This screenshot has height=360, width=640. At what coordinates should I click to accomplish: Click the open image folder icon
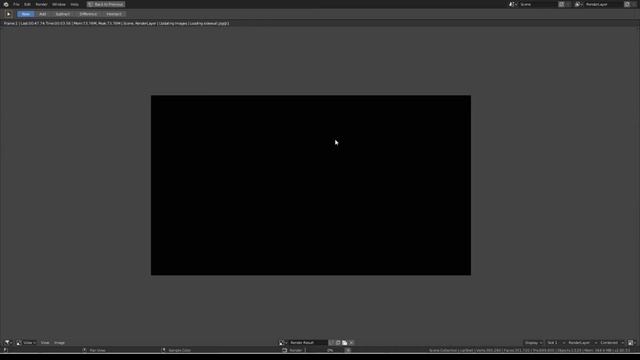(x=344, y=343)
